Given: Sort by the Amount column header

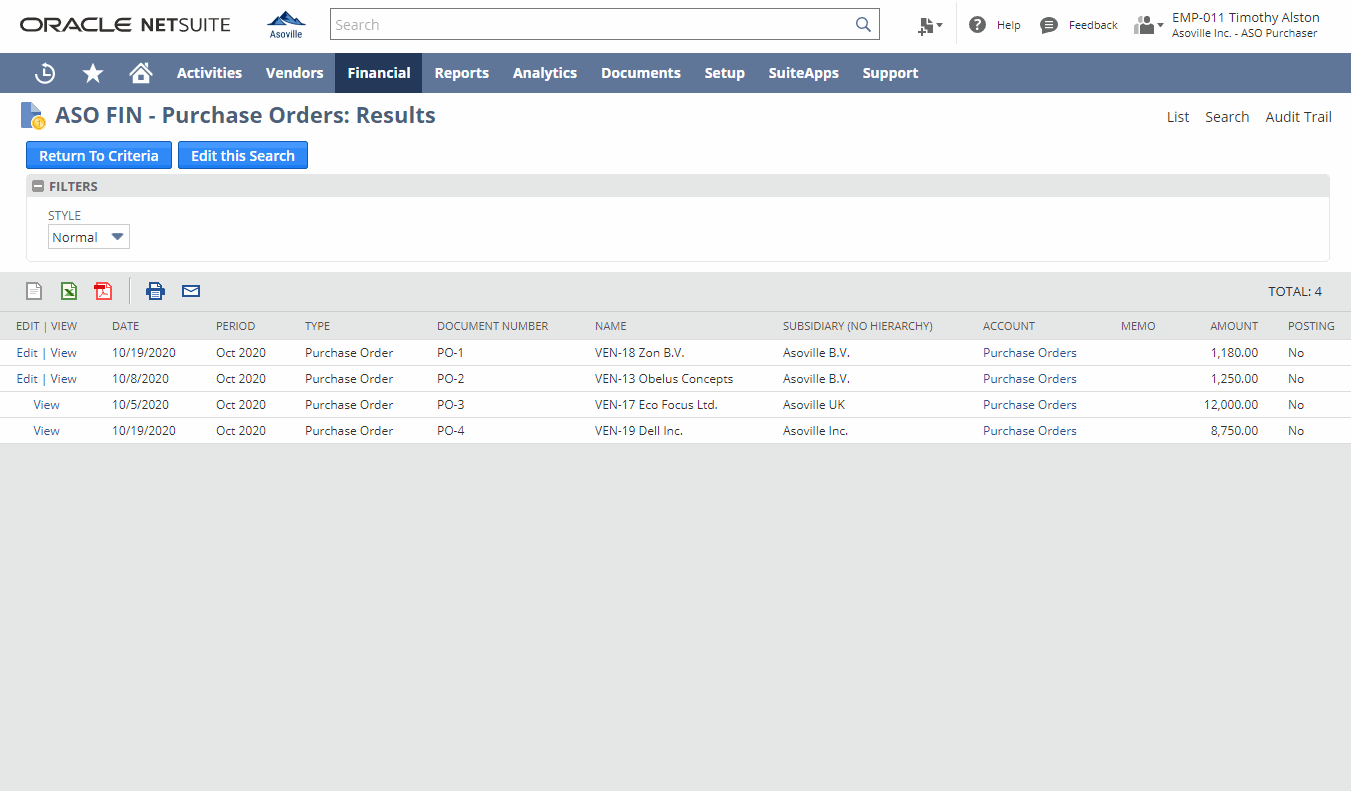Looking at the screenshot, I should click(1234, 326).
